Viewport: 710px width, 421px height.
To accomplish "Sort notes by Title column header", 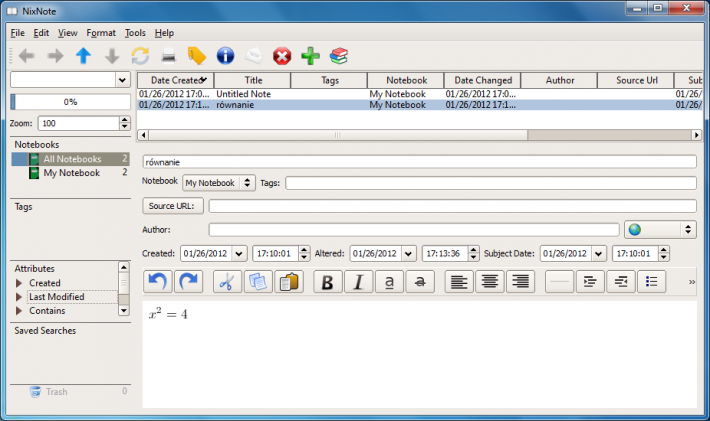I will [252, 80].
